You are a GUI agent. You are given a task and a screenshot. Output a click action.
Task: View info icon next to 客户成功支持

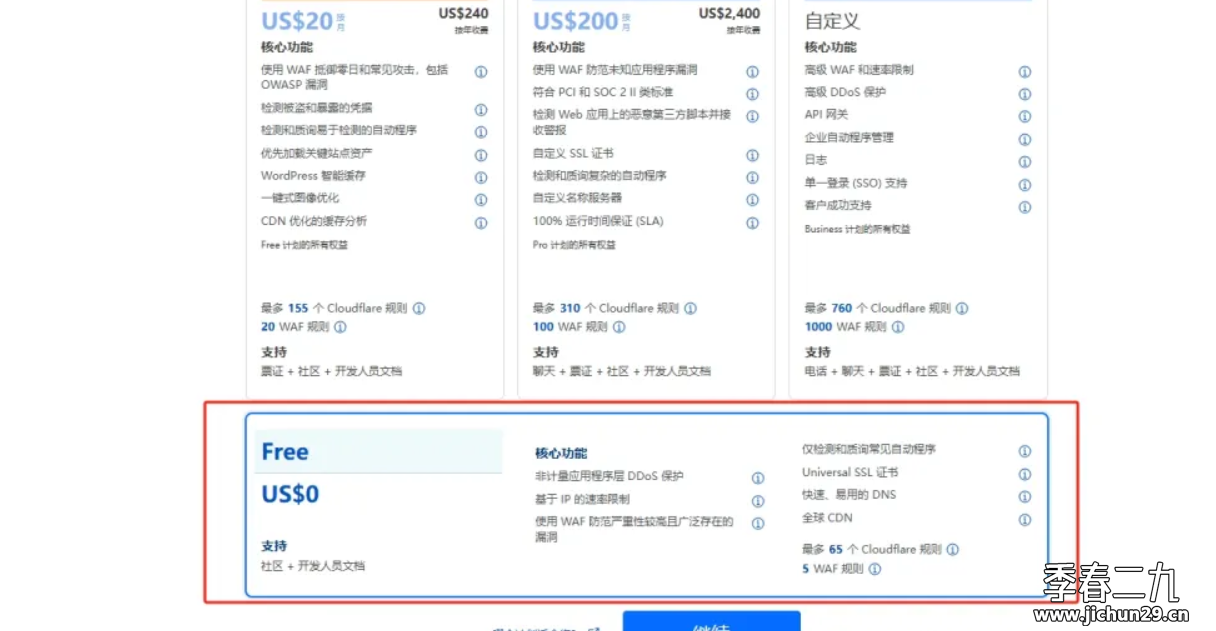click(x=1025, y=207)
